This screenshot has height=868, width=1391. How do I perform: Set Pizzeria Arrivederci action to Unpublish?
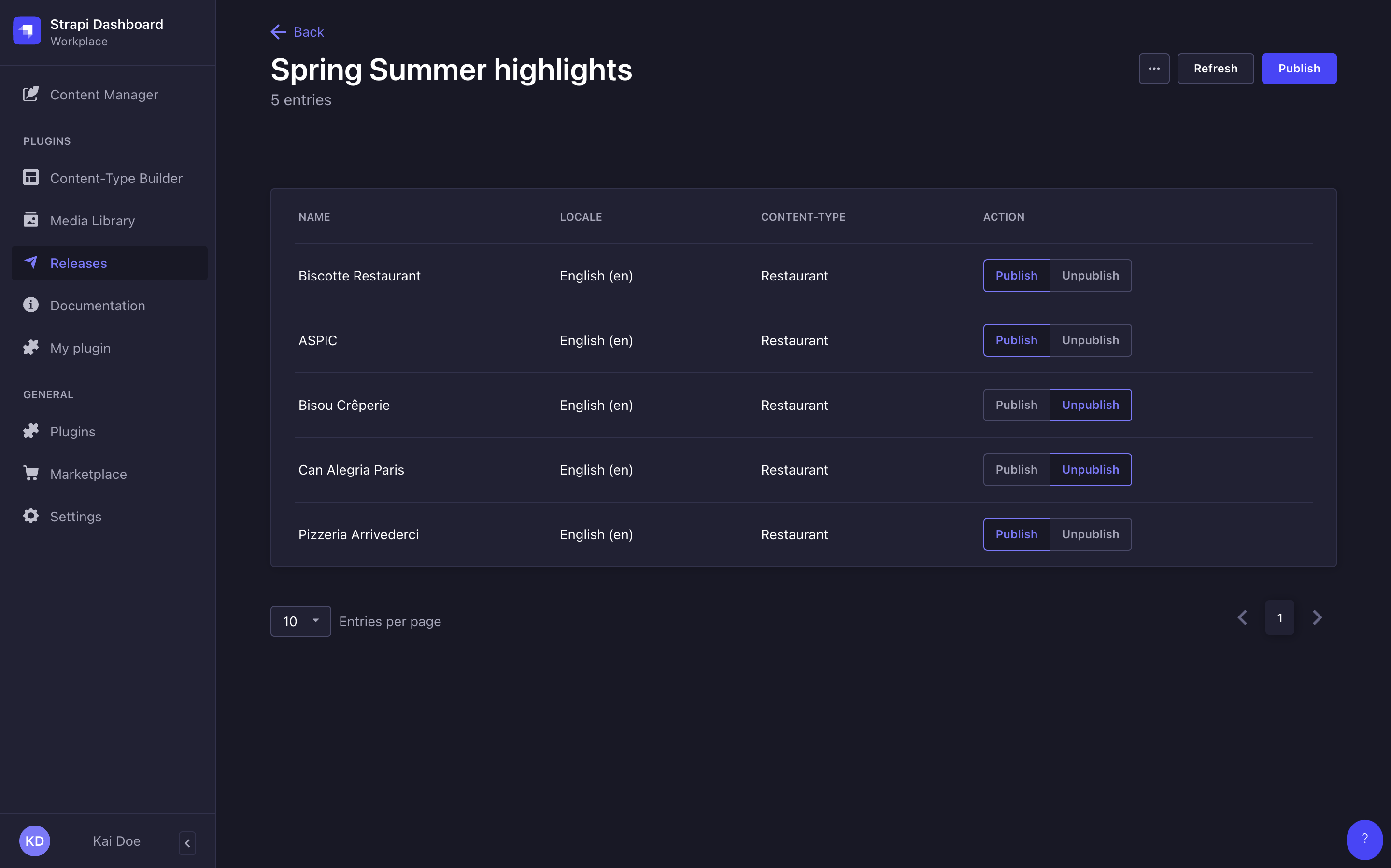1090,534
